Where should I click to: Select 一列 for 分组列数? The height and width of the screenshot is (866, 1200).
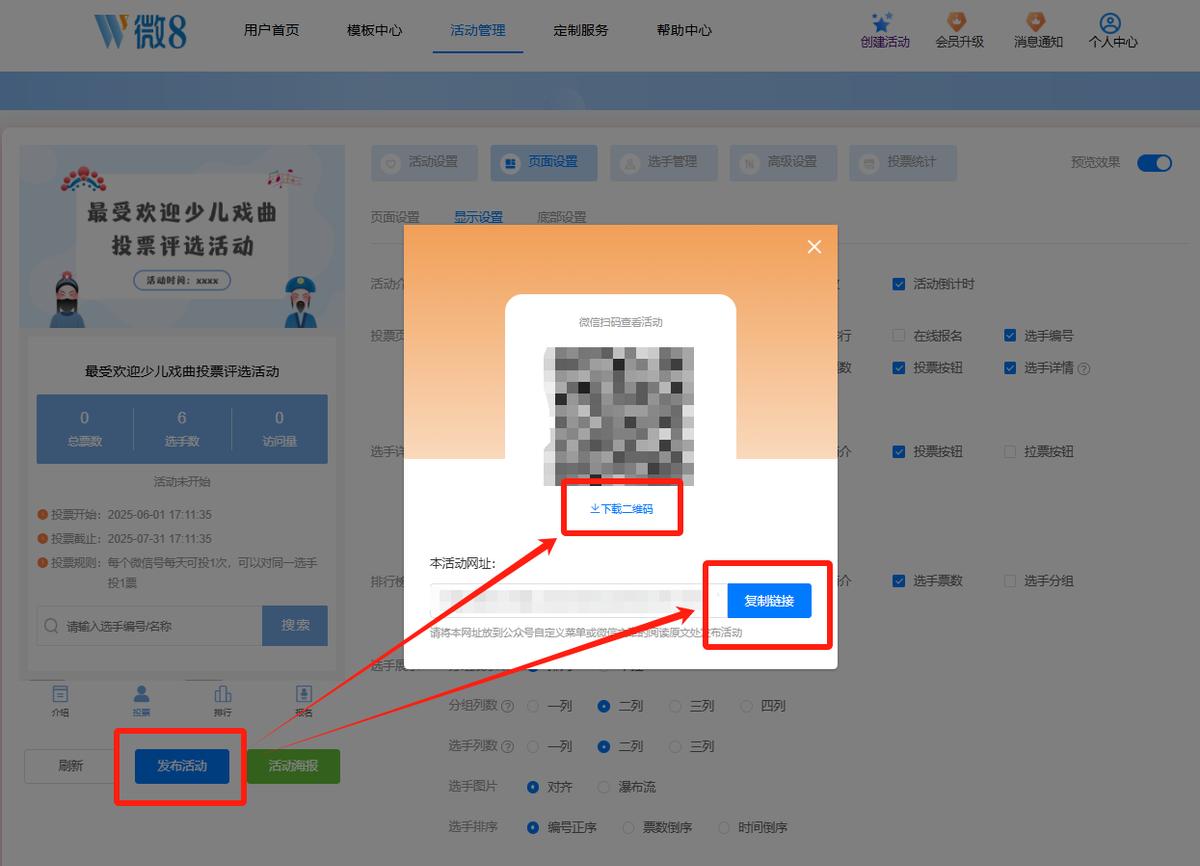click(x=533, y=706)
